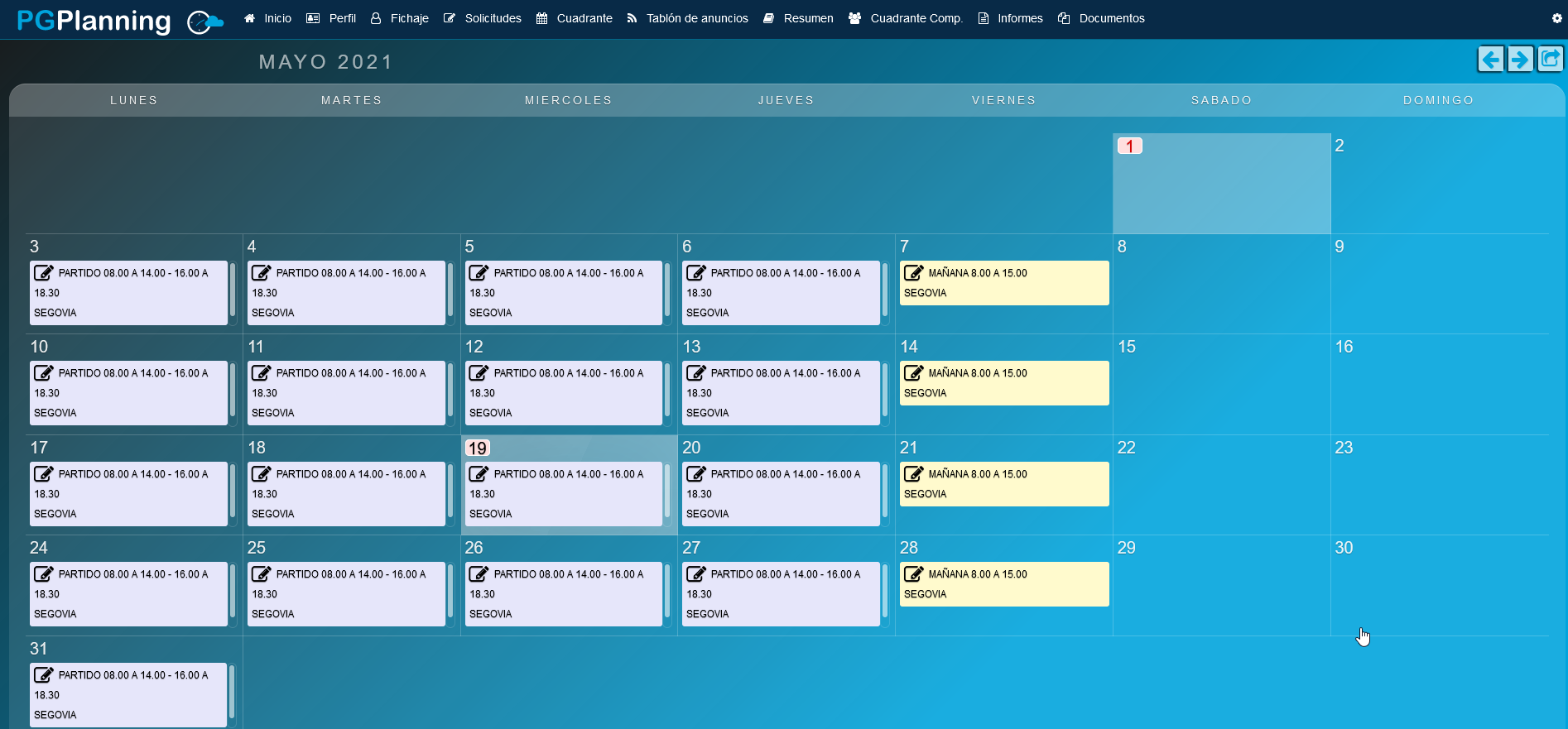Select day number 29

1127,548
